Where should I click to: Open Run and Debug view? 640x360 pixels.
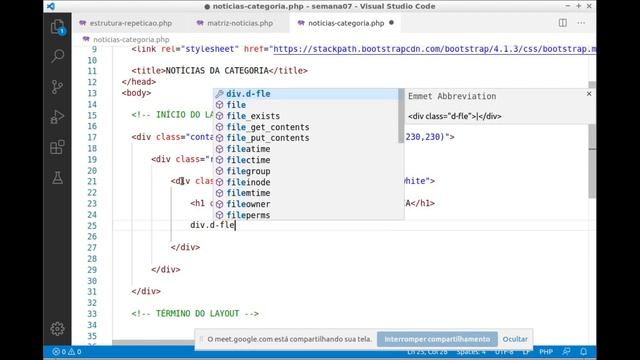pos(58,117)
